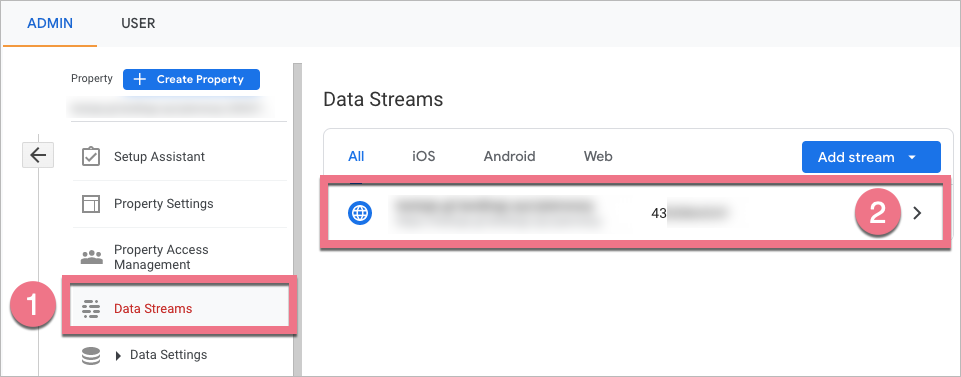Click the Property Access Management people icon
Screen dimensions: 961x377
coord(91,257)
